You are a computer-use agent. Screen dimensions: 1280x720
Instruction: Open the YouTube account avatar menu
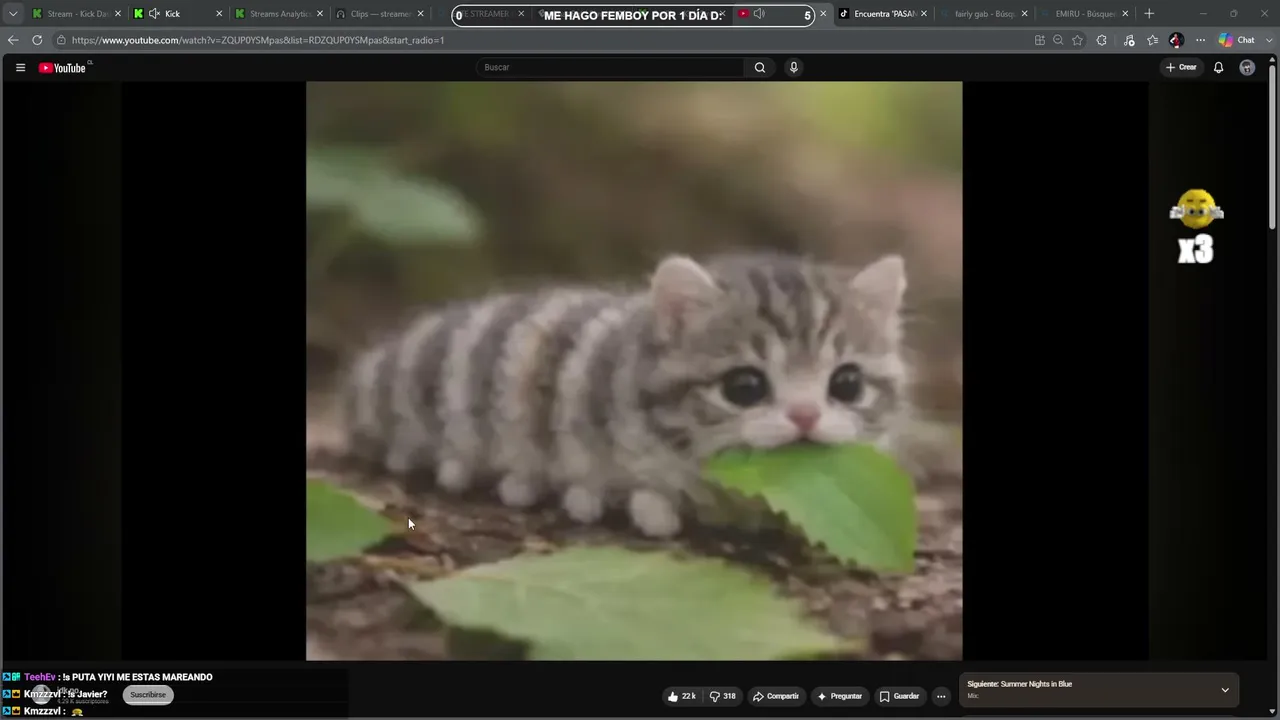(x=1247, y=68)
